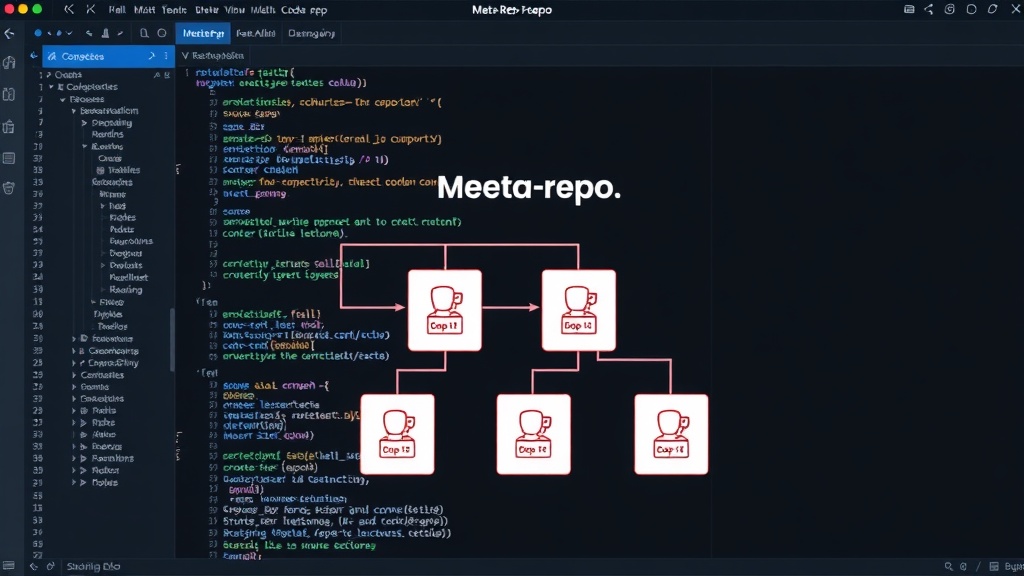Switch to the third editor tab 'Demgéry'
1024x576 pixels.
(312, 33)
